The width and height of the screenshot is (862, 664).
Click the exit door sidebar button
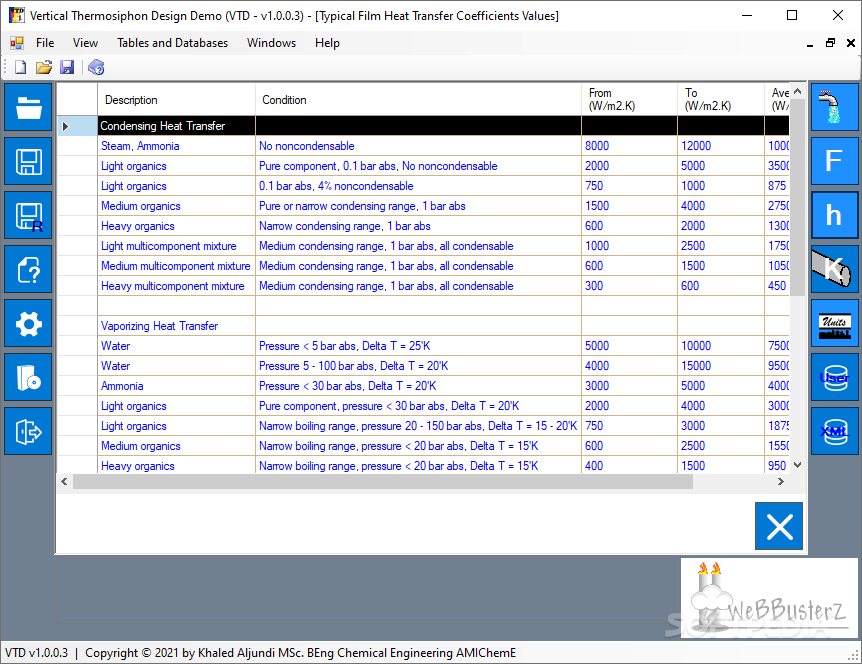click(29, 431)
